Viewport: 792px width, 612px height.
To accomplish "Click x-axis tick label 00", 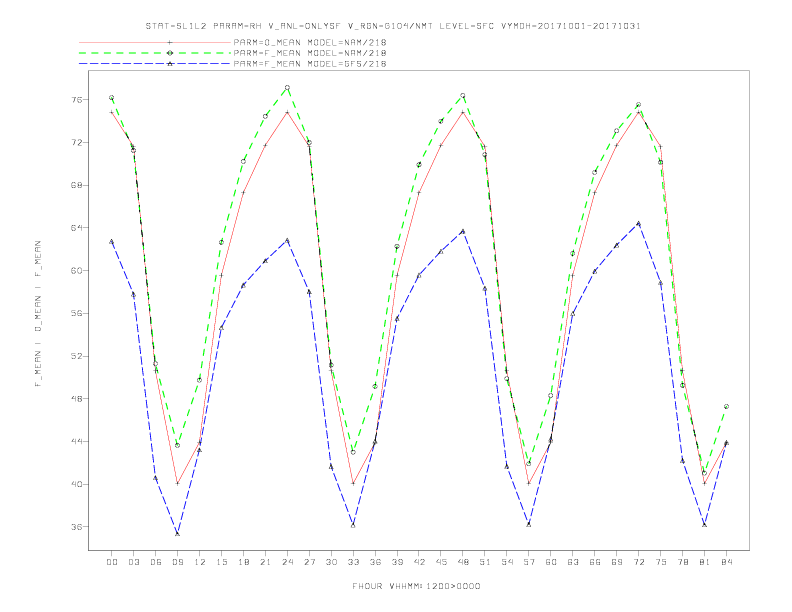I will click(x=112, y=562).
